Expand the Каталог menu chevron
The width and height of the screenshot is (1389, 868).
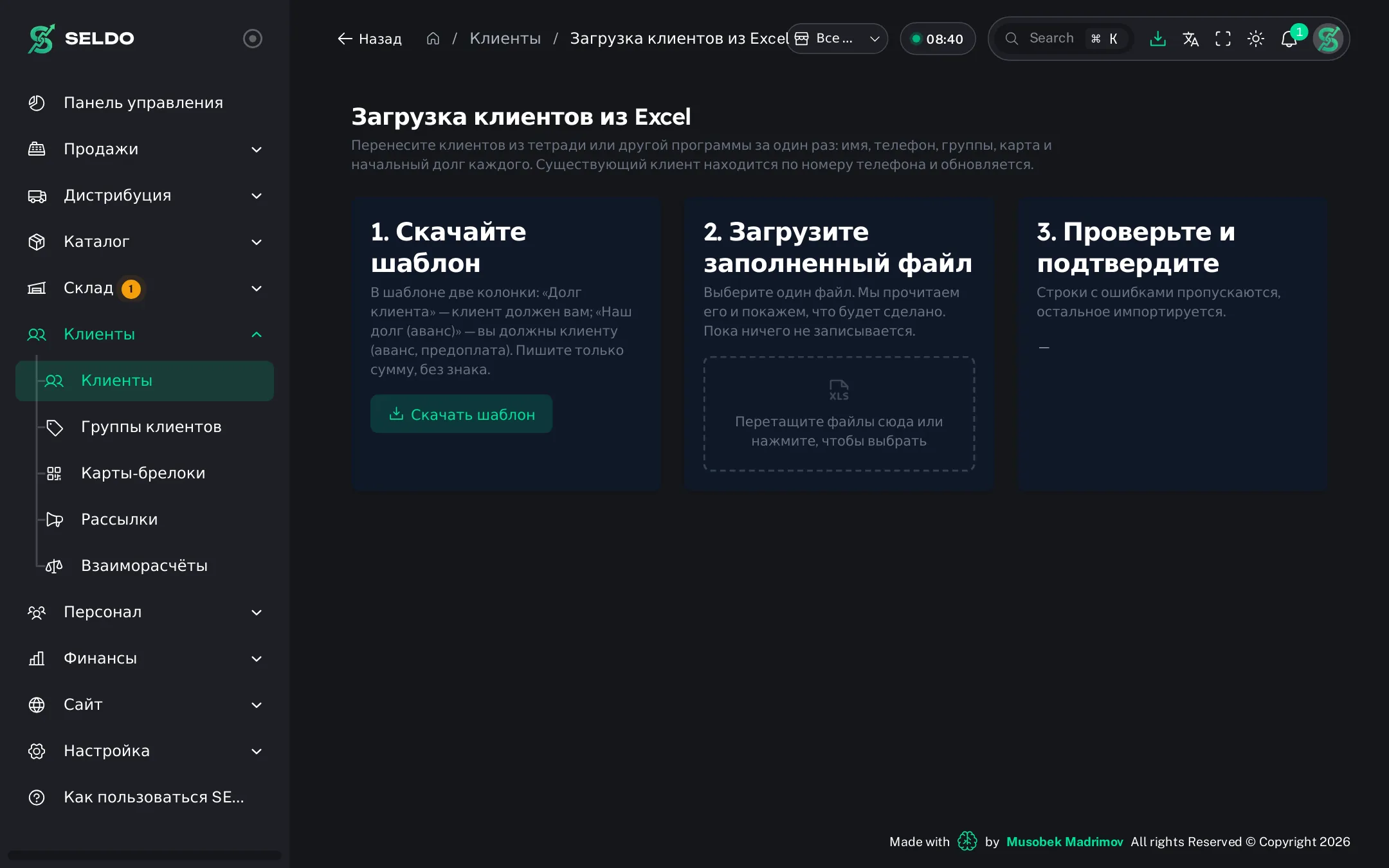coord(257,242)
